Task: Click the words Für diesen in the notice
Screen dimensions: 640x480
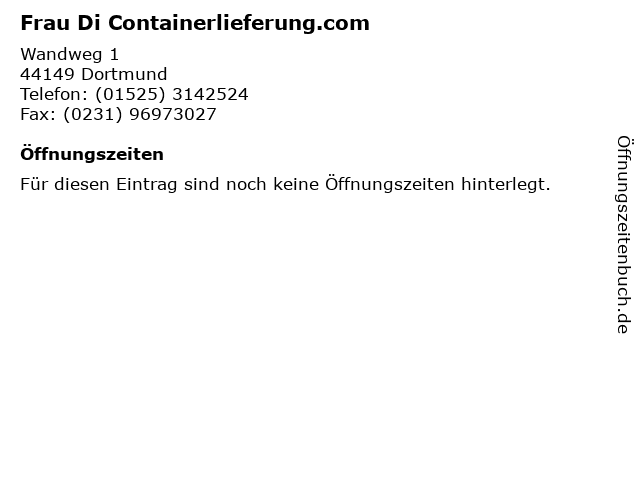Action: point(65,184)
